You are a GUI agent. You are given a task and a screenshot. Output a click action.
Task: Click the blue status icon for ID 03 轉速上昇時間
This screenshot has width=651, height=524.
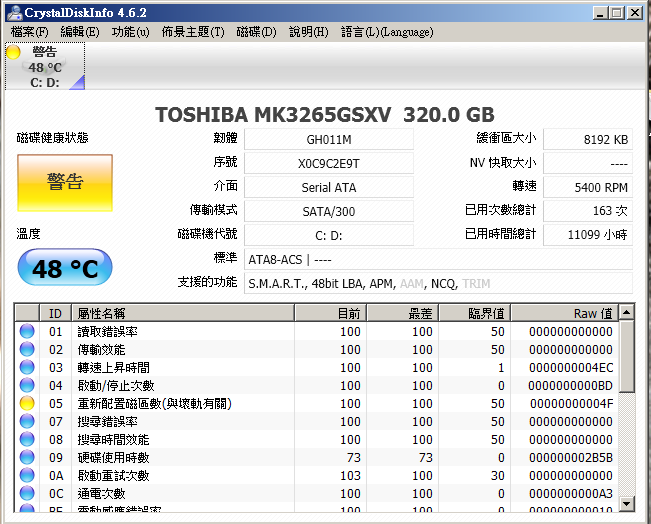27,367
